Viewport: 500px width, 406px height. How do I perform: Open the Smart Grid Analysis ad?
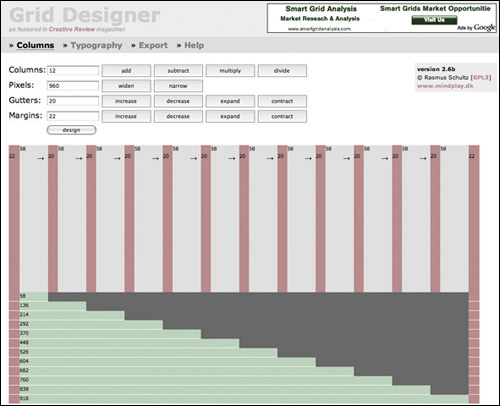321,9
